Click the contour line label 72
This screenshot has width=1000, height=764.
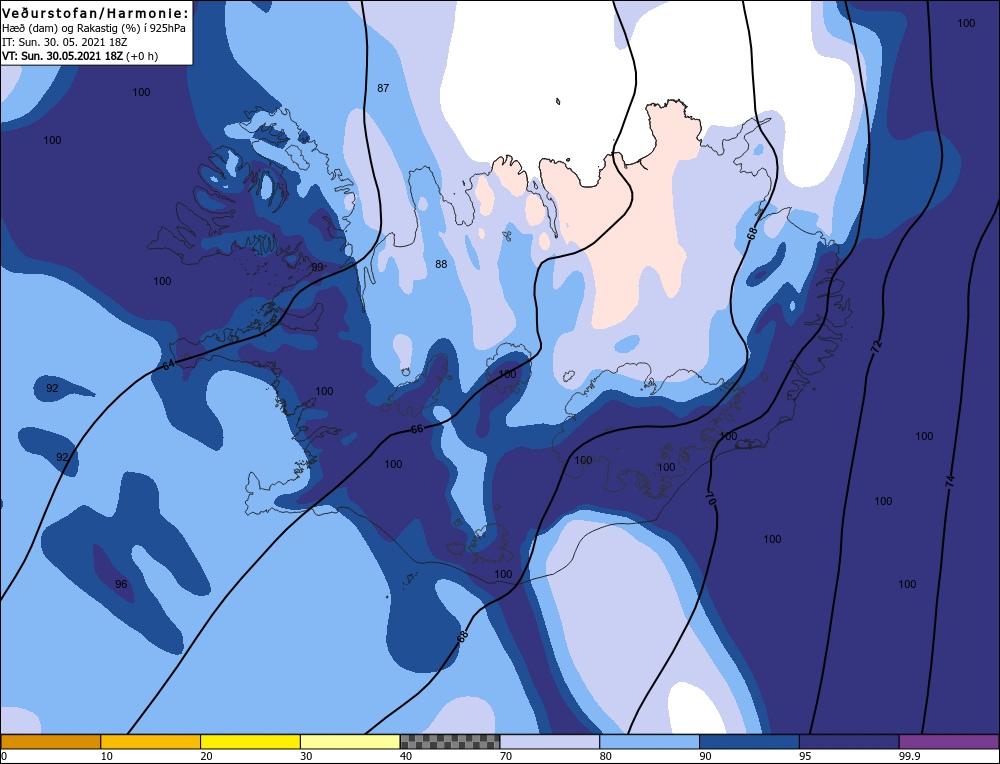click(876, 347)
